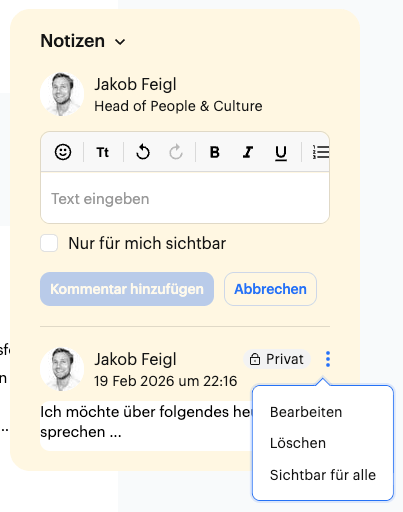Viewport: 403px width, 512px height.
Task: Click the Tt text size icon
Action: 103,152
